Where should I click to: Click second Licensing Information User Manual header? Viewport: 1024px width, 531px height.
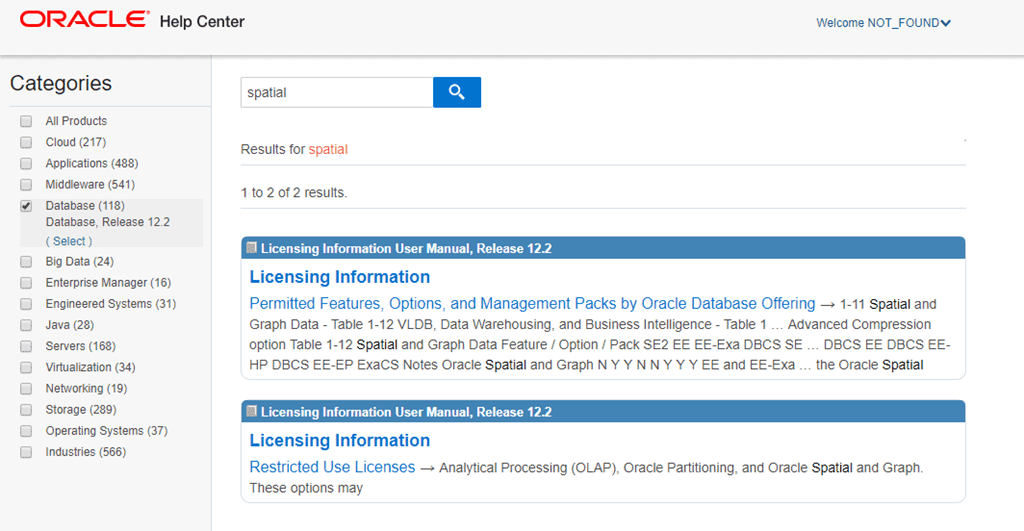coord(603,411)
